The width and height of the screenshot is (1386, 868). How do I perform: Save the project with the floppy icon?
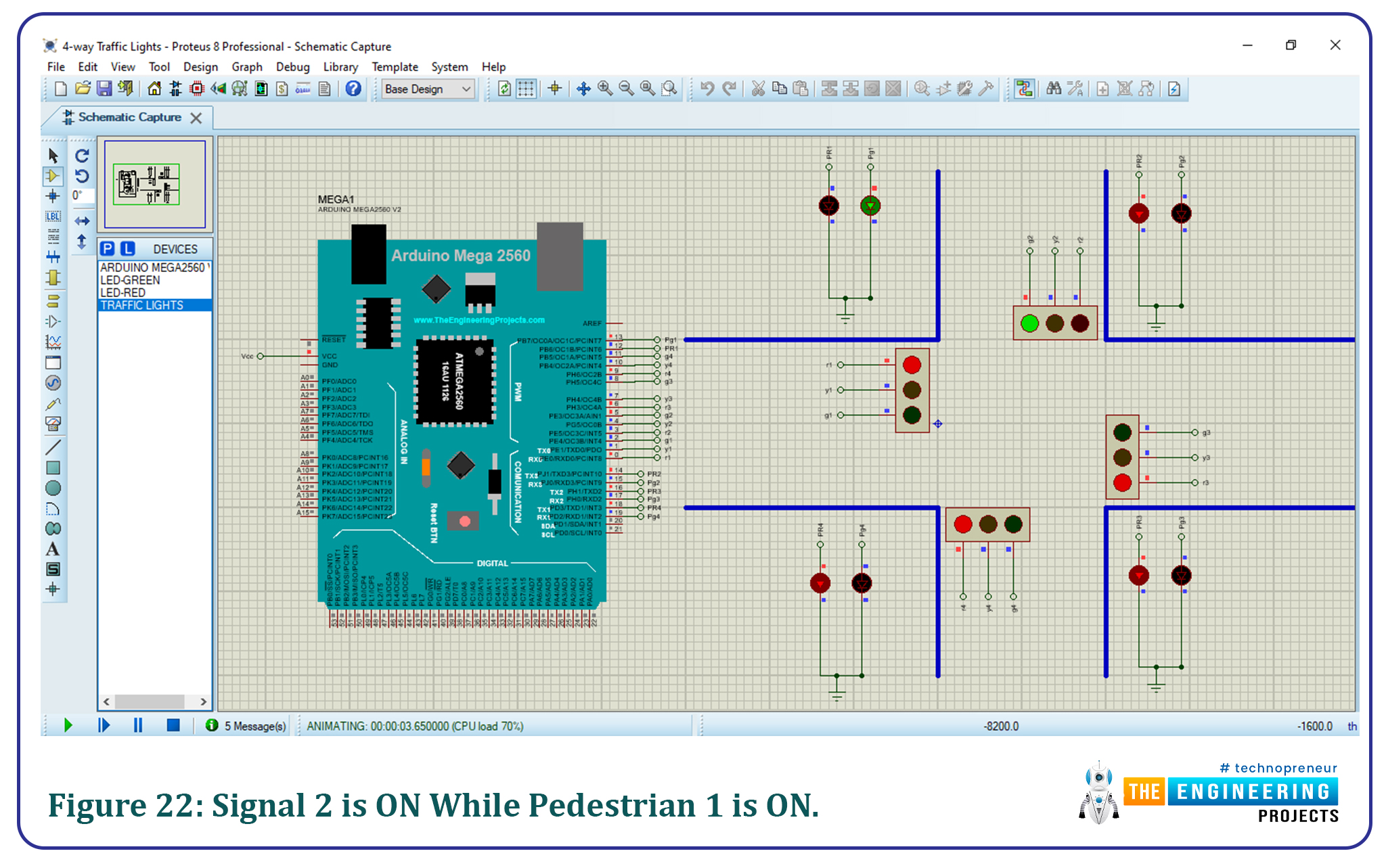point(104,89)
